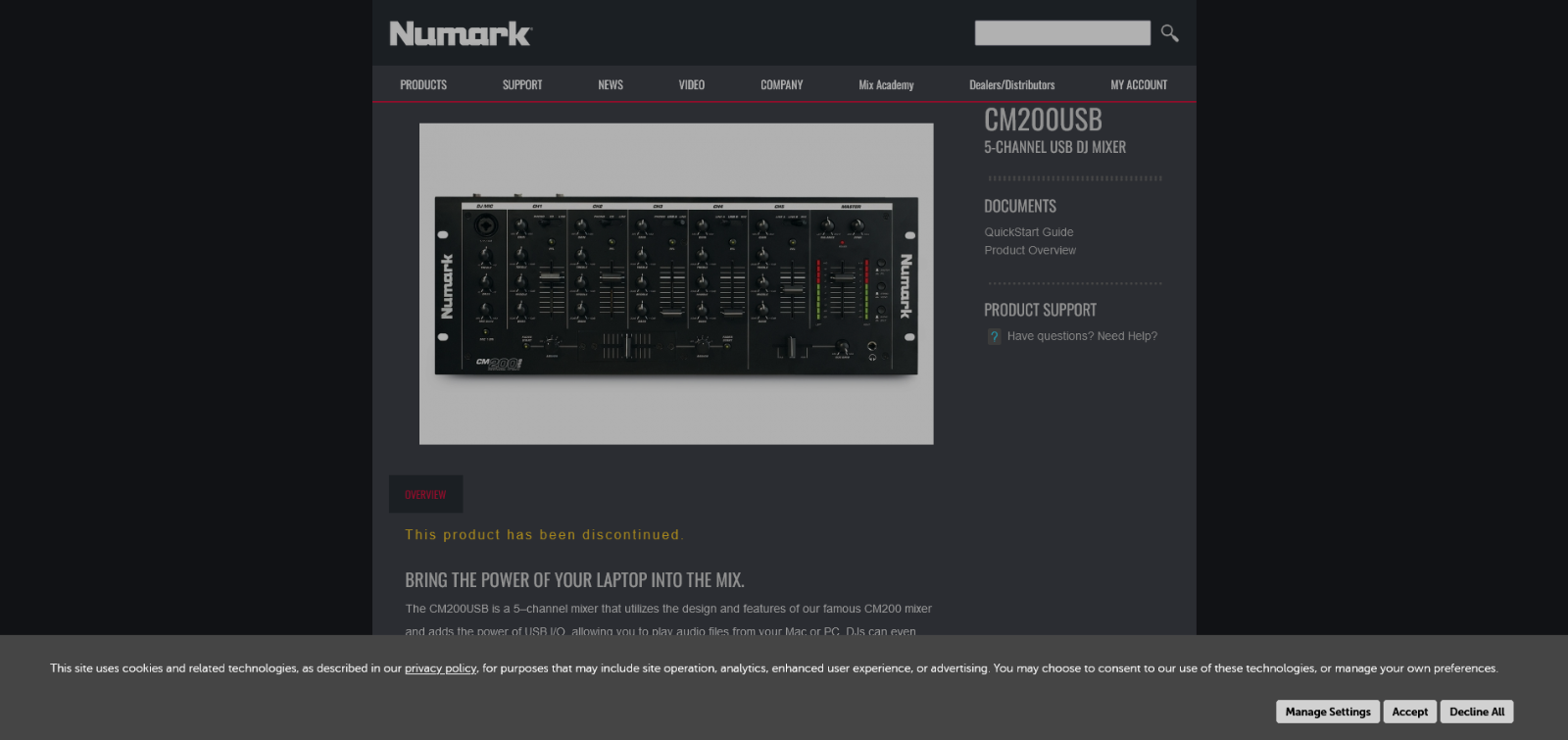Open the SUPPORT menu
This screenshot has height=740, width=1568.
click(522, 85)
